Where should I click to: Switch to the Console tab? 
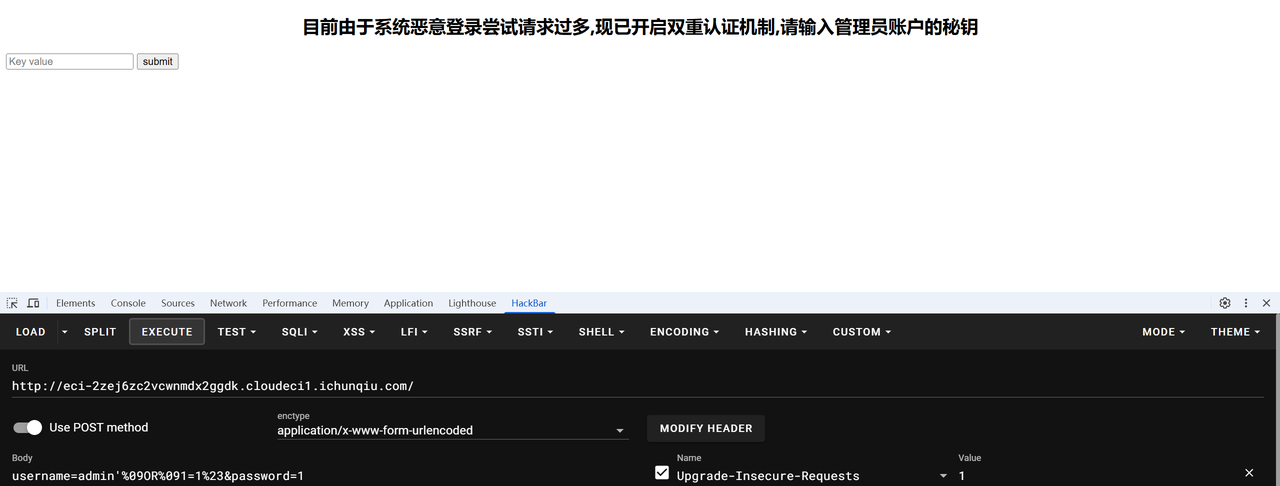tap(128, 303)
